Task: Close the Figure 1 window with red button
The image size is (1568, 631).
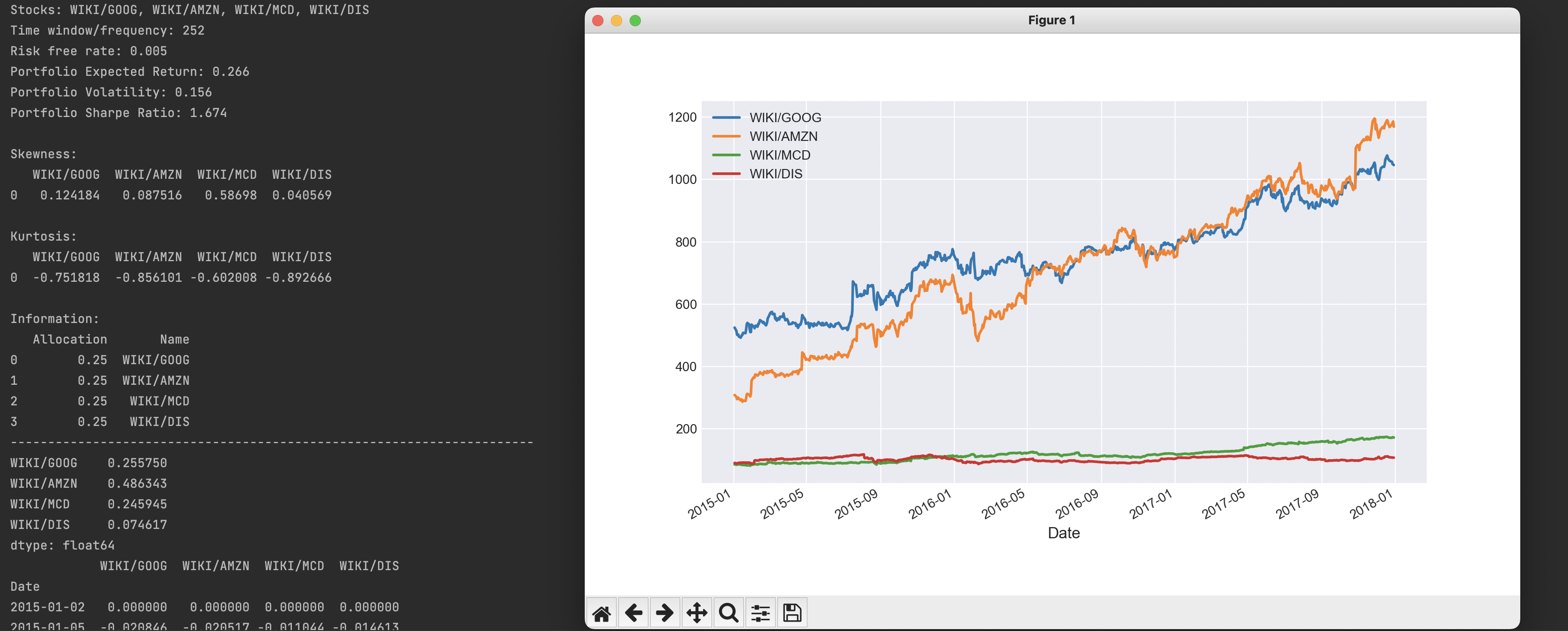Action: click(598, 21)
